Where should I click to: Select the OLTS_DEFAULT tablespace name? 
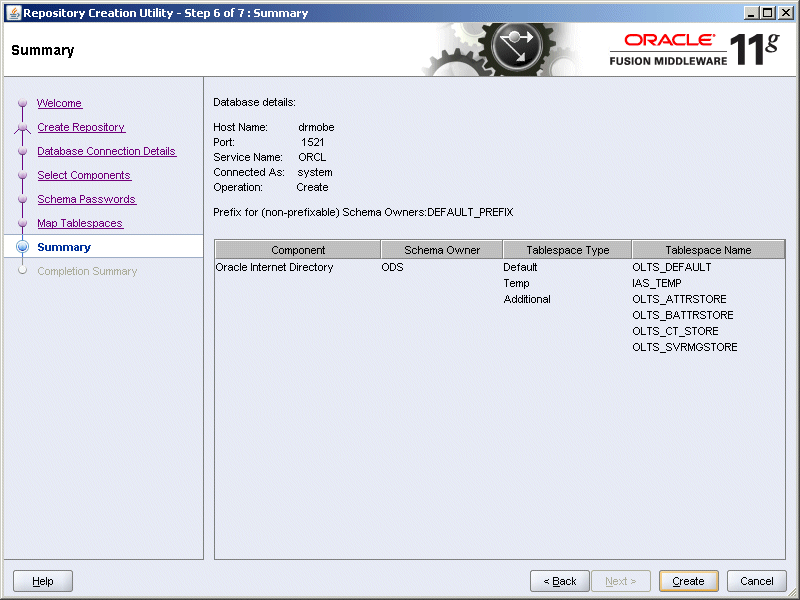pos(671,267)
